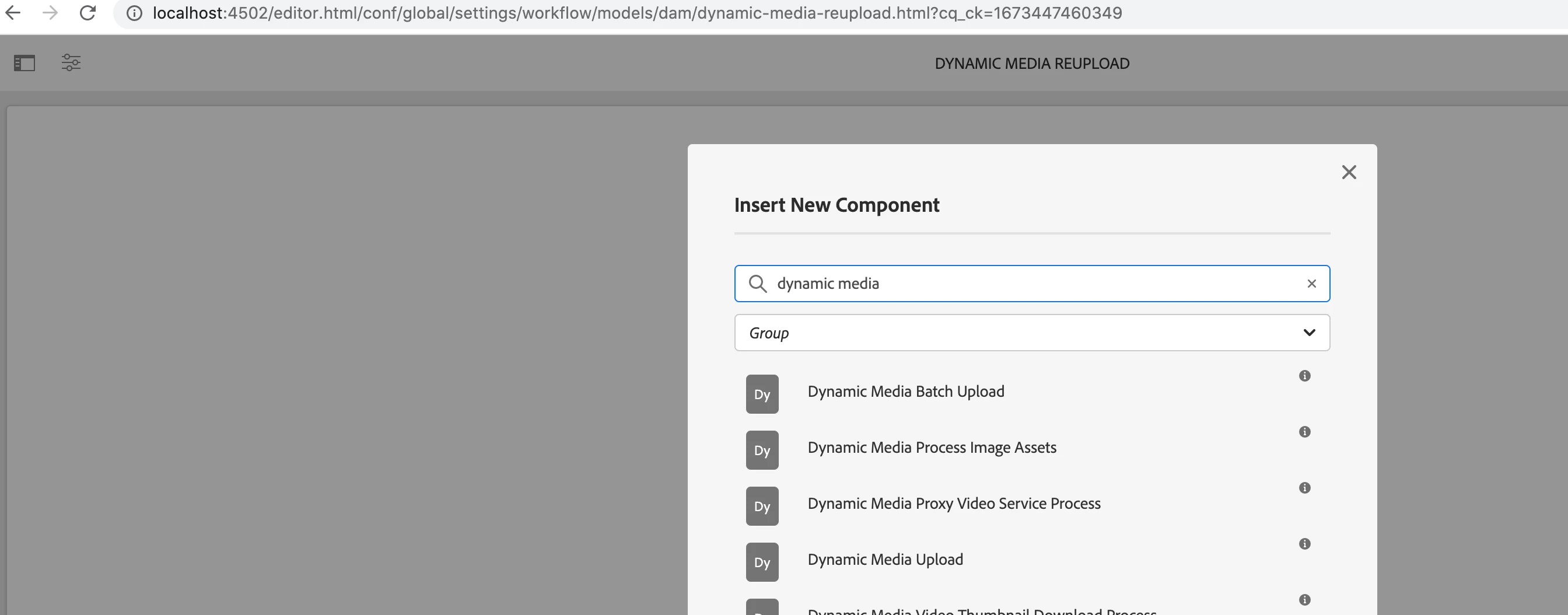Click in the dynamic media search field
This screenshot has height=615, width=1568.
[x=1032, y=283]
